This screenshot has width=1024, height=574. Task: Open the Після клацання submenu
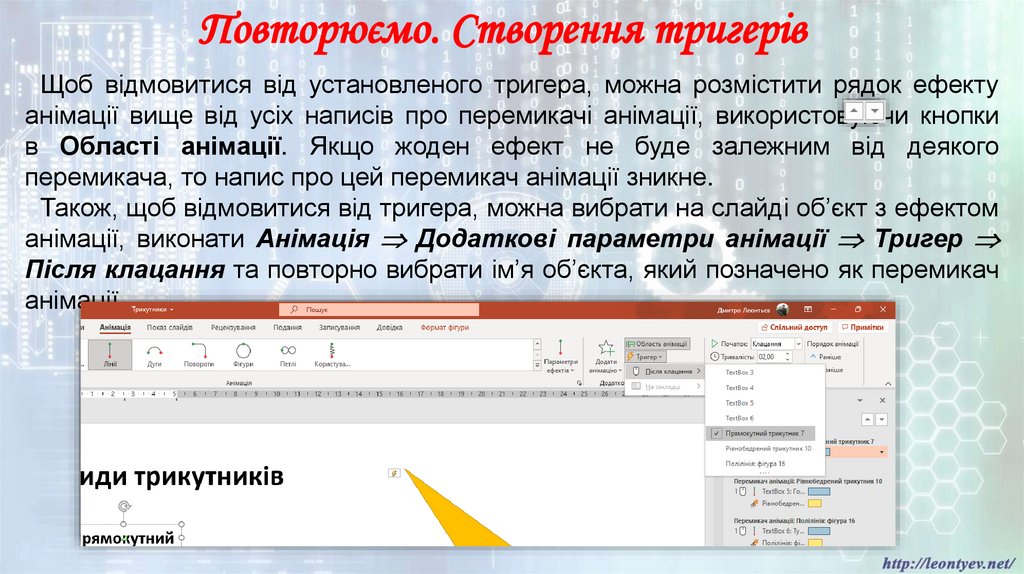point(667,371)
